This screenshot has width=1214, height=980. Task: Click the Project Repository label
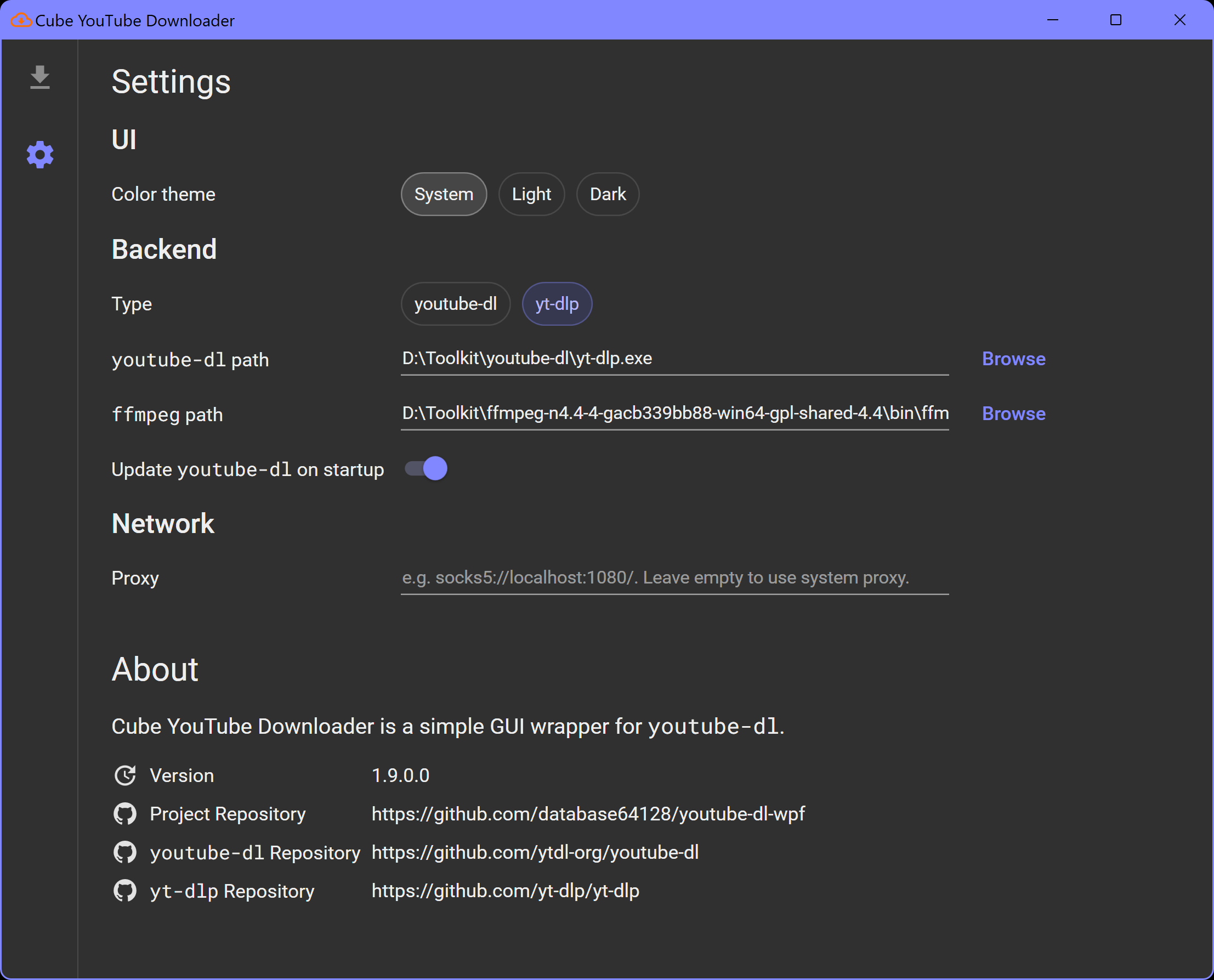(228, 814)
